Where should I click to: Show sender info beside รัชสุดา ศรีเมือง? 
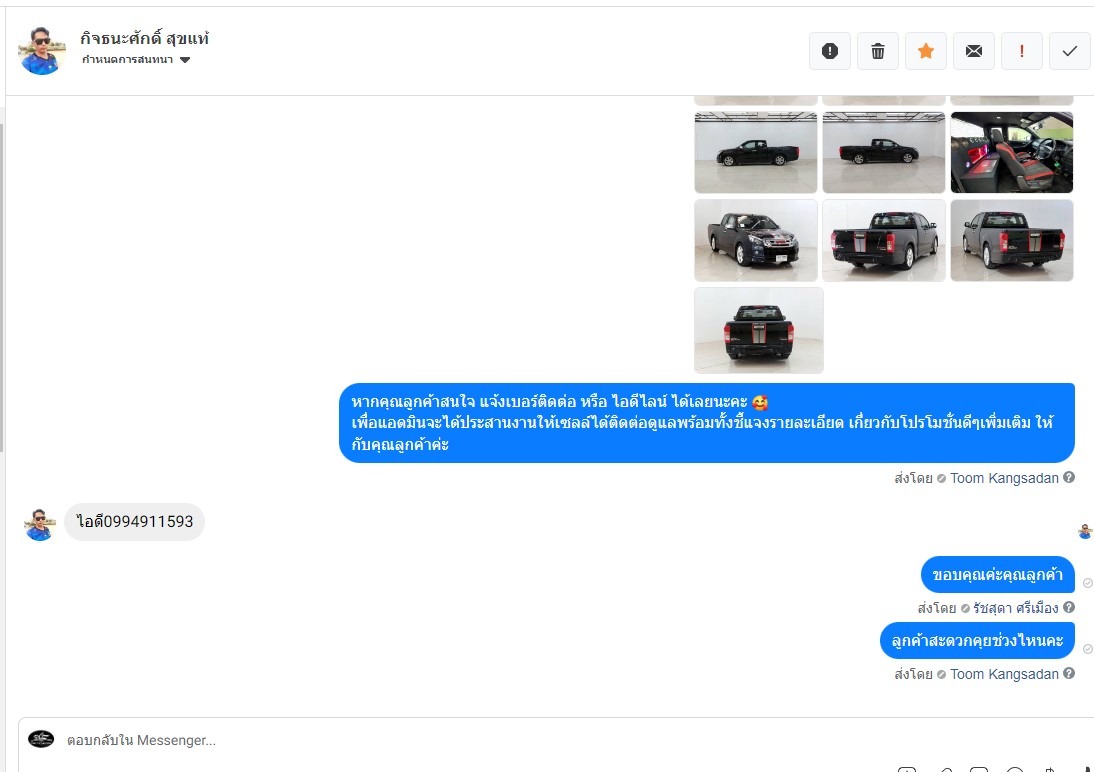point(1069,607)
